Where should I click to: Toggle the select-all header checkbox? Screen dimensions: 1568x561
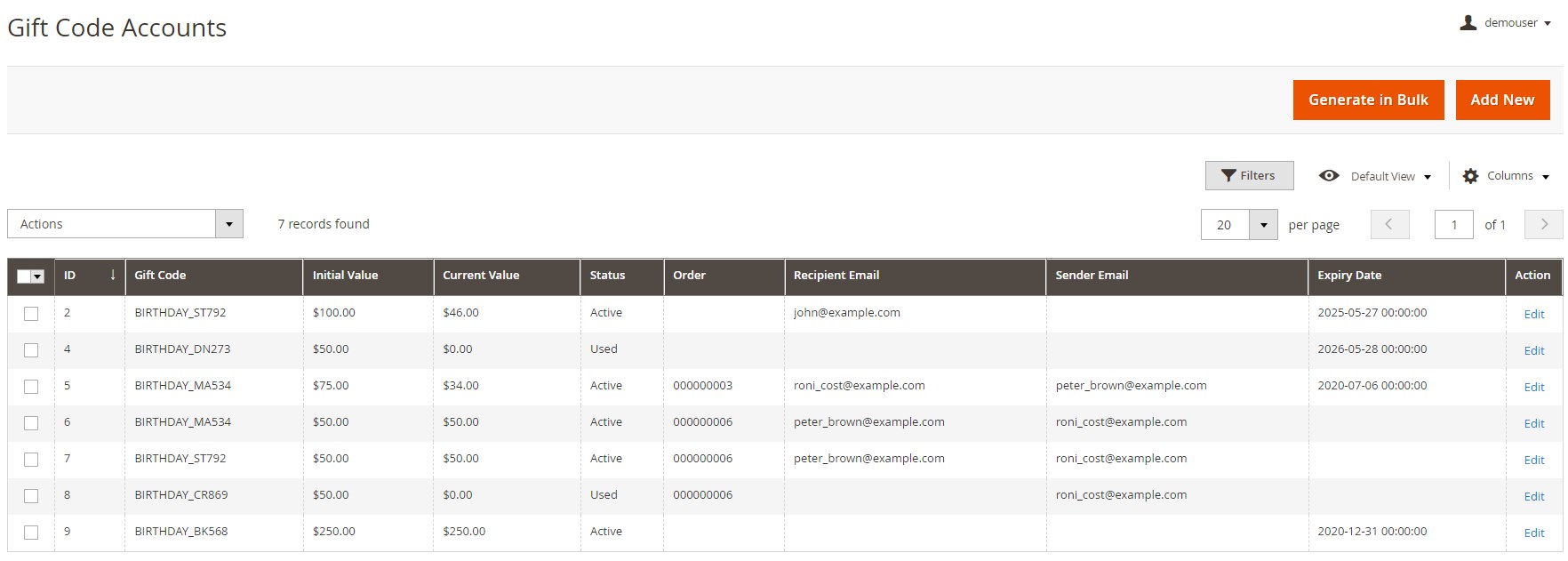point(24,276)
